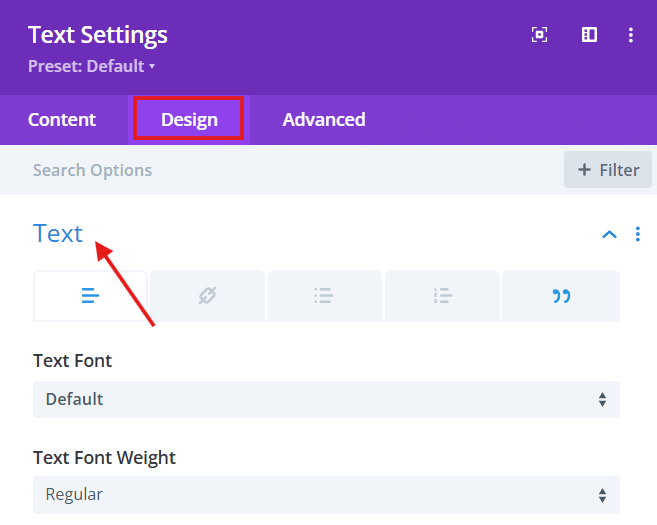
Task: Open the Text Font Default dropdown
Action: tap(326, 399)
